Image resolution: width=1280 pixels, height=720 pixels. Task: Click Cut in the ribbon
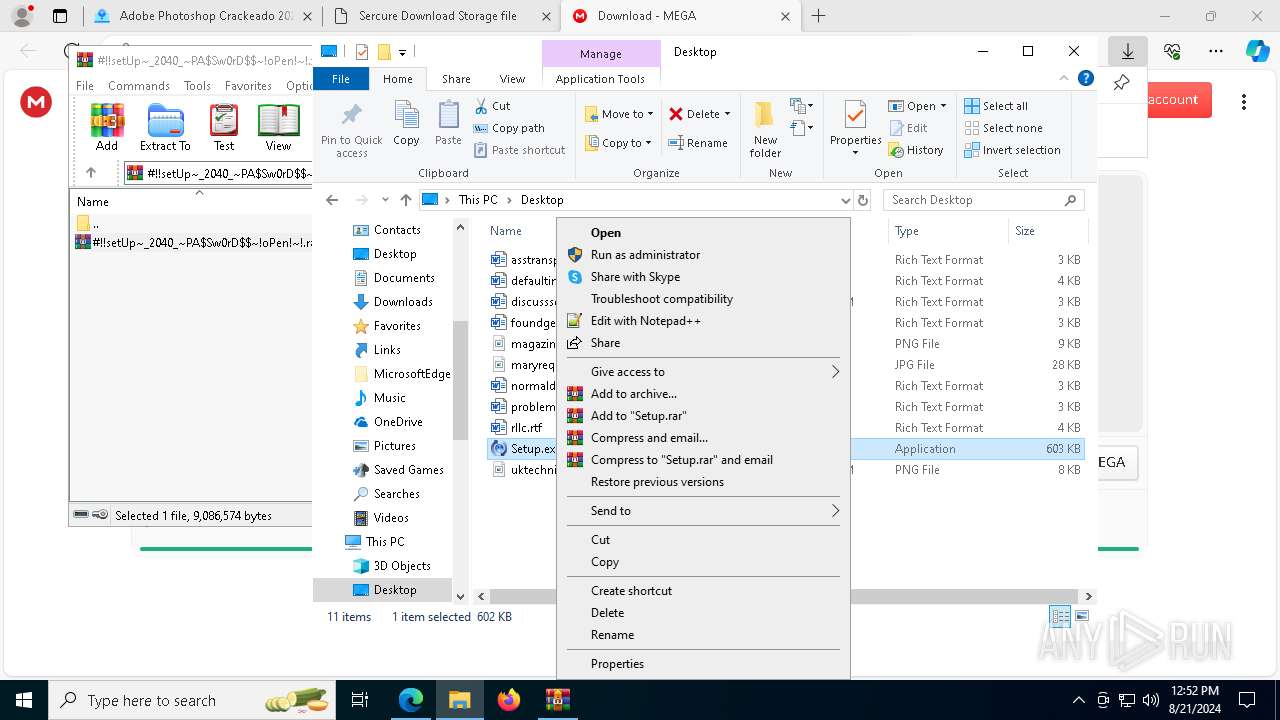tap(492, 106)
